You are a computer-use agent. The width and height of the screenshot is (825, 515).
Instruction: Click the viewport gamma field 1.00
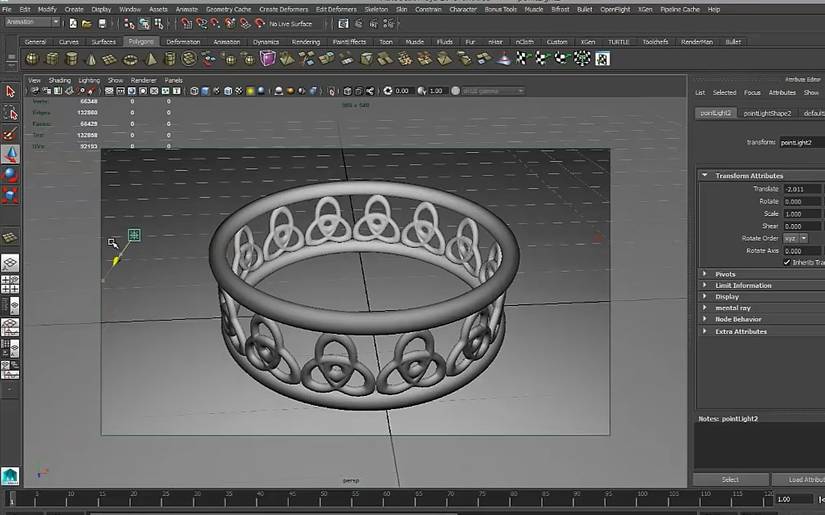(437, 91)
